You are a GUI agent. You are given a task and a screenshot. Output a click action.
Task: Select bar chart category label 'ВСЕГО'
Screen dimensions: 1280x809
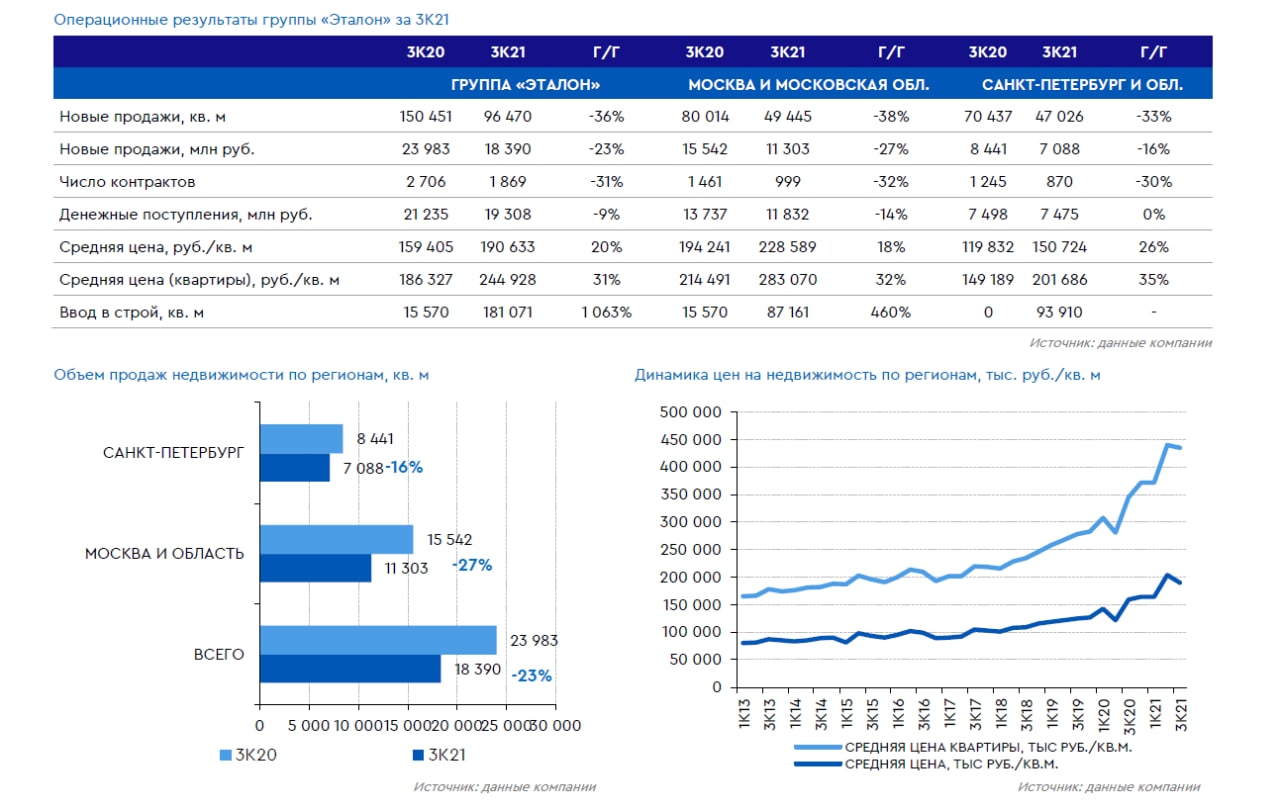pos(219,654)
